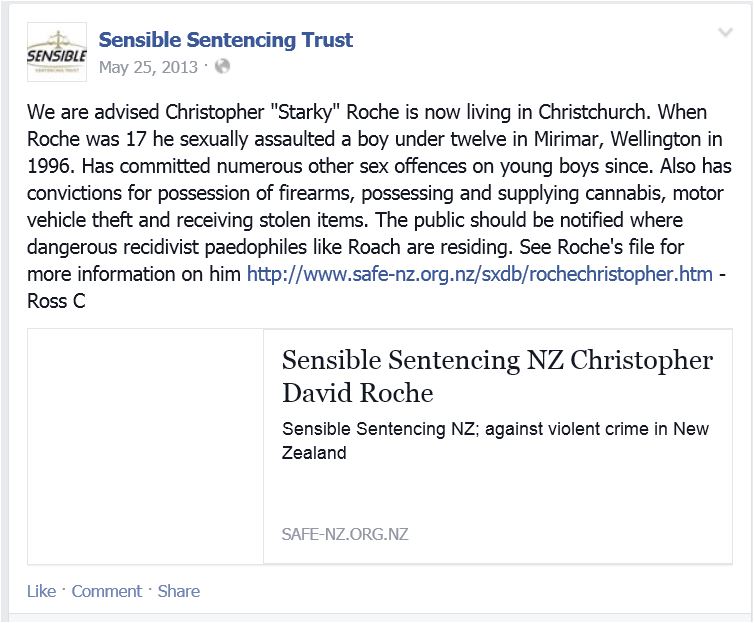Open the blank link preview thumbnail
Image resolution: width=754 pixels, height=623 pixels.
coord(146,446)
